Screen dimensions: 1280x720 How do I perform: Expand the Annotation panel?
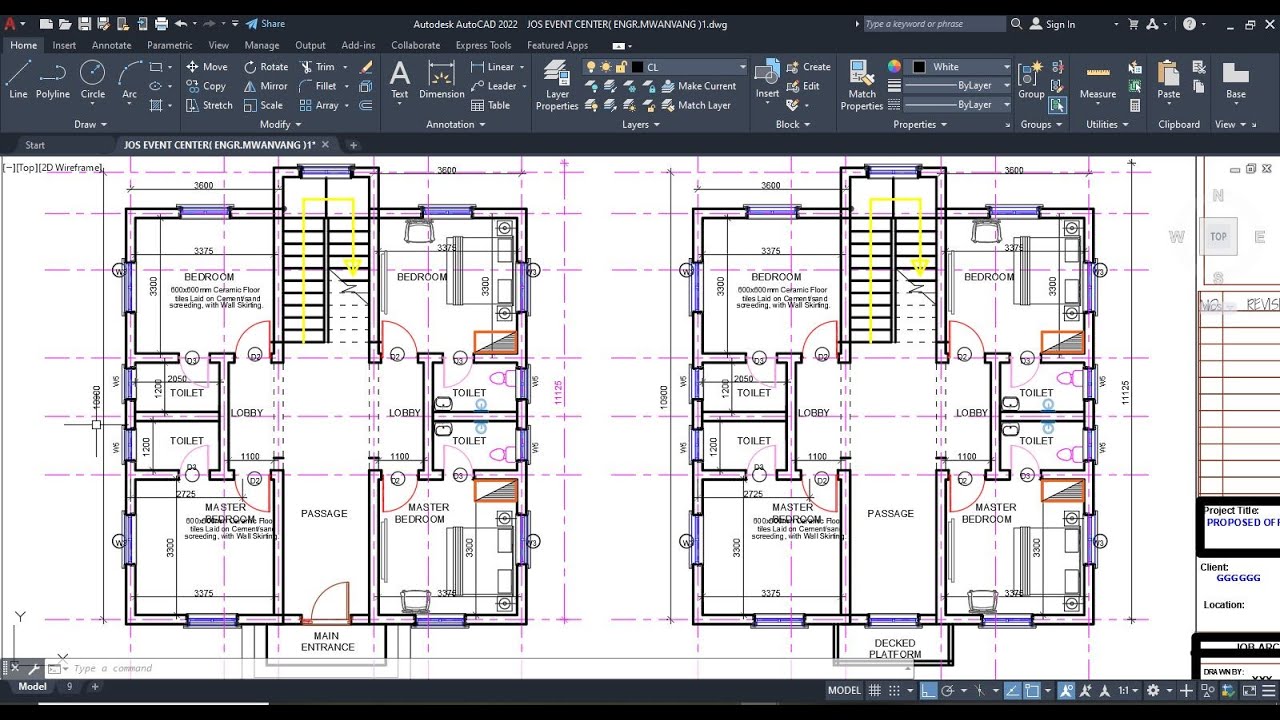[456, 125]
